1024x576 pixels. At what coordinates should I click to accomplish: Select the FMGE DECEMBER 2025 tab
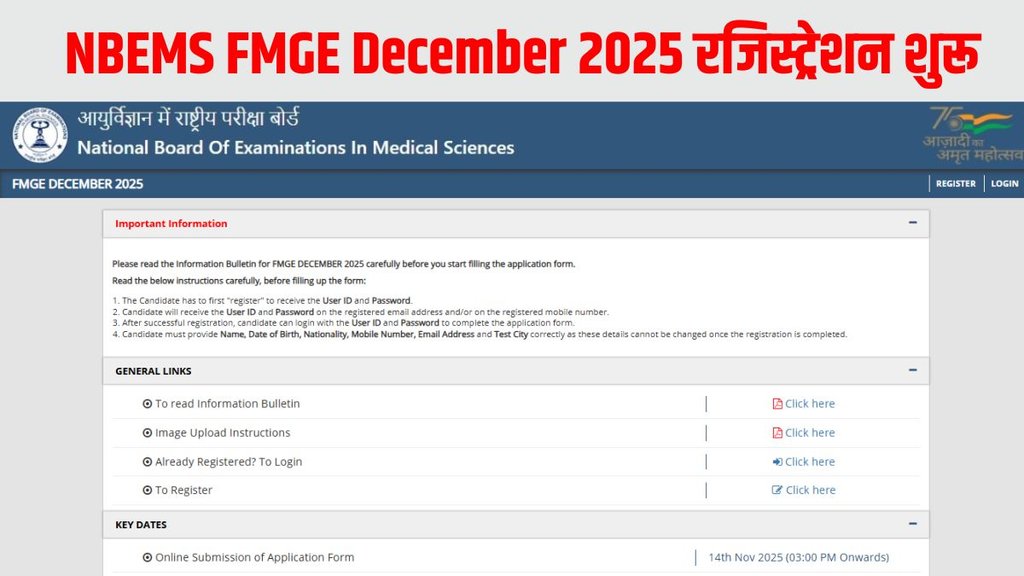(x=76, y=184)
